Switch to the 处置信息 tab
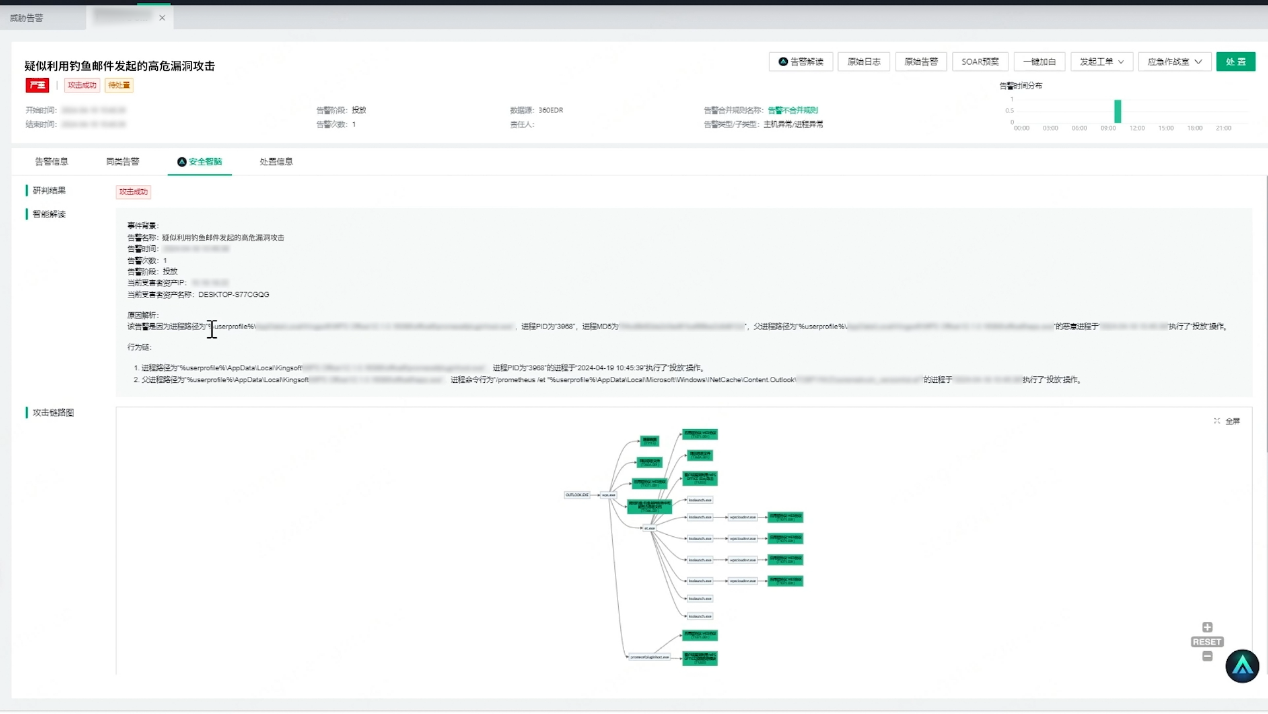 [276, 161]
